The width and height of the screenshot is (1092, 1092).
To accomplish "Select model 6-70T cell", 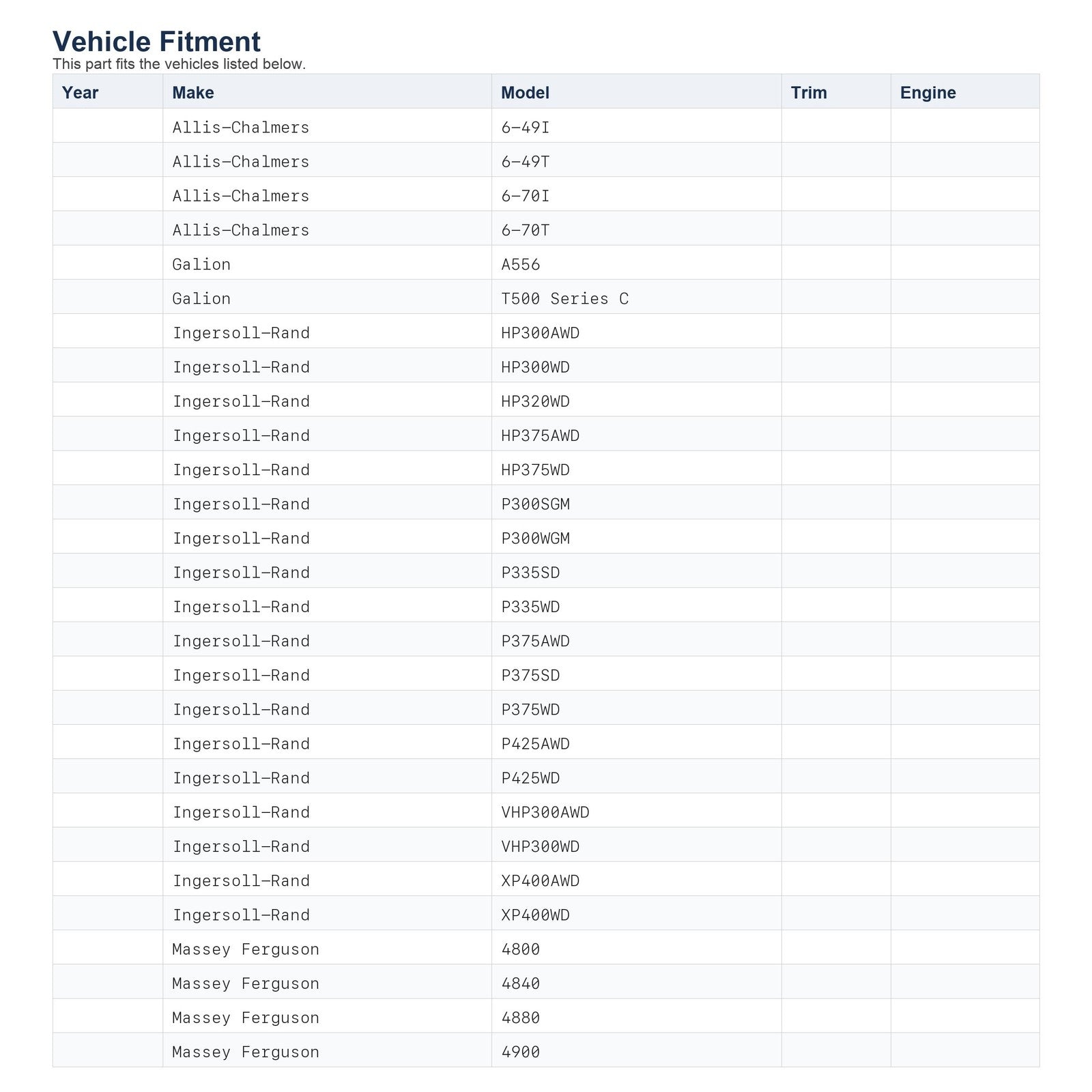I will 636,229.
